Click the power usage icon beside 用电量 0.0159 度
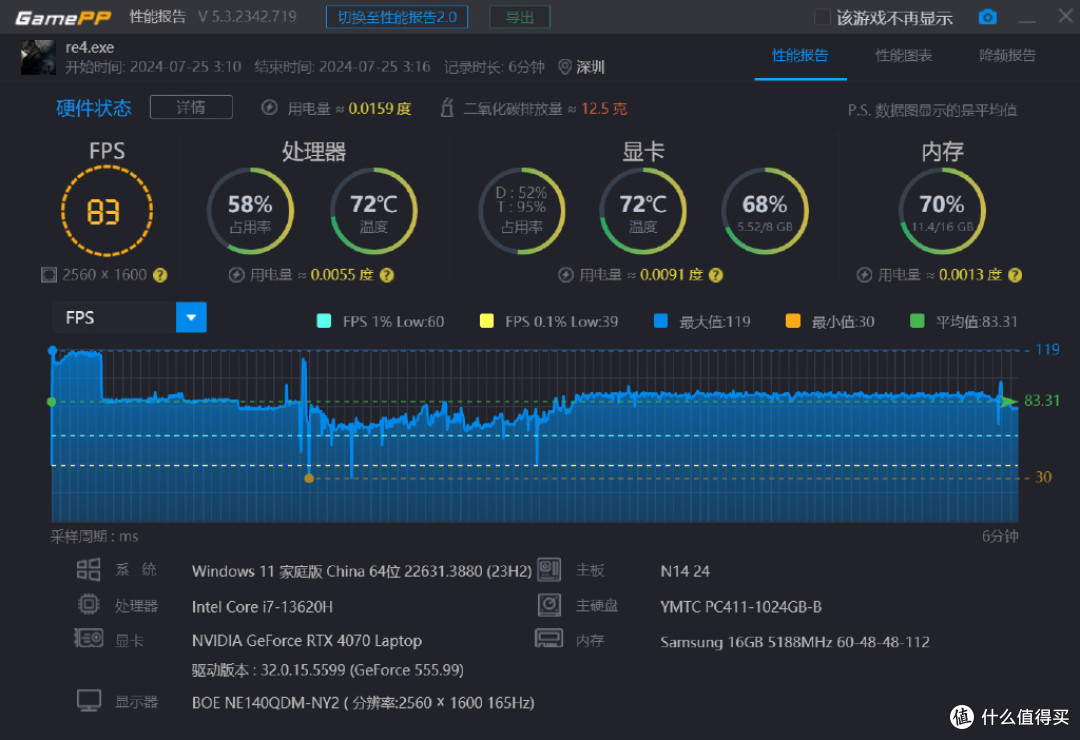Image resolution: width=1080 pixels, height=740 pixels. (269, 108)
